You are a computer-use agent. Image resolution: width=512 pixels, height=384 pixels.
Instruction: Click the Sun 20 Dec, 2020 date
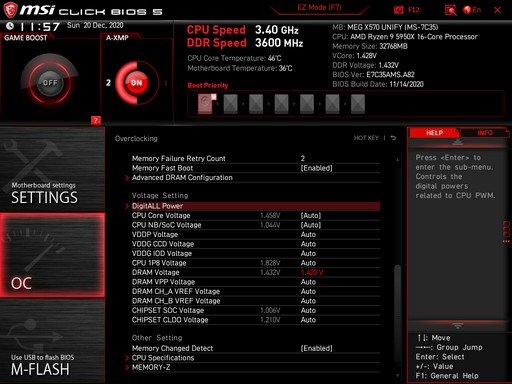pyautogui.click(x=95, y=25)
